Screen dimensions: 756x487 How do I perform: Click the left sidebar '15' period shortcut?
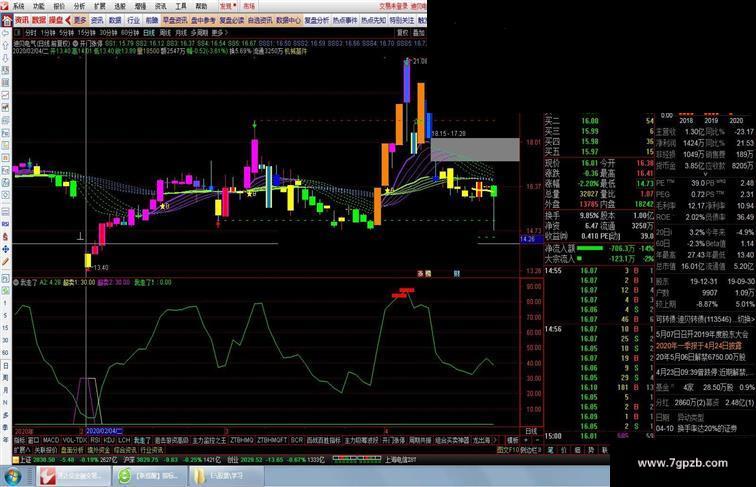5,328
